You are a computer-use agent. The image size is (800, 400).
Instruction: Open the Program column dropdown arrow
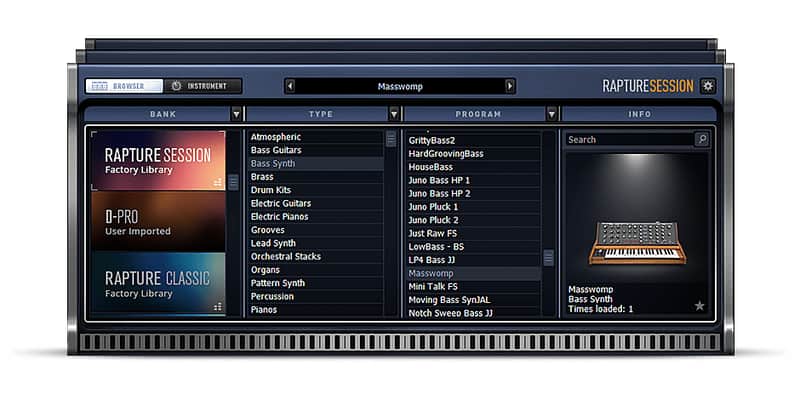(552, 114)
